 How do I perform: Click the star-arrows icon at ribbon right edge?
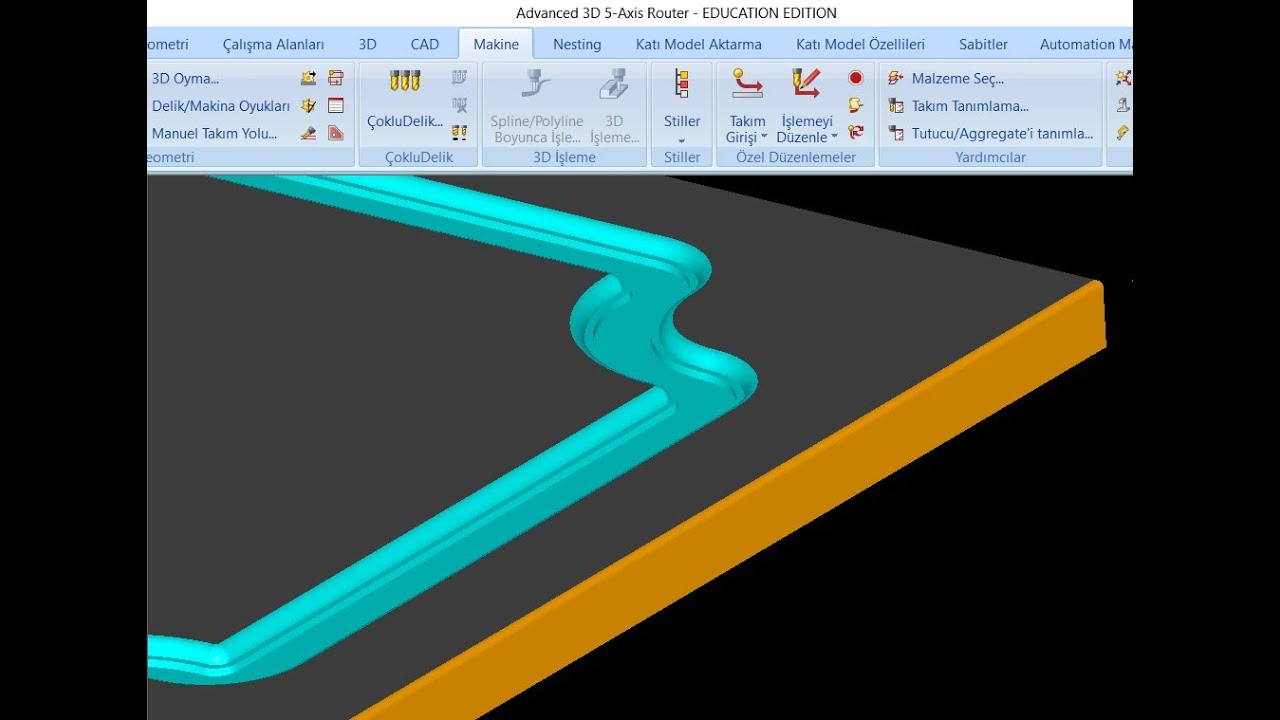[1124, 77]
